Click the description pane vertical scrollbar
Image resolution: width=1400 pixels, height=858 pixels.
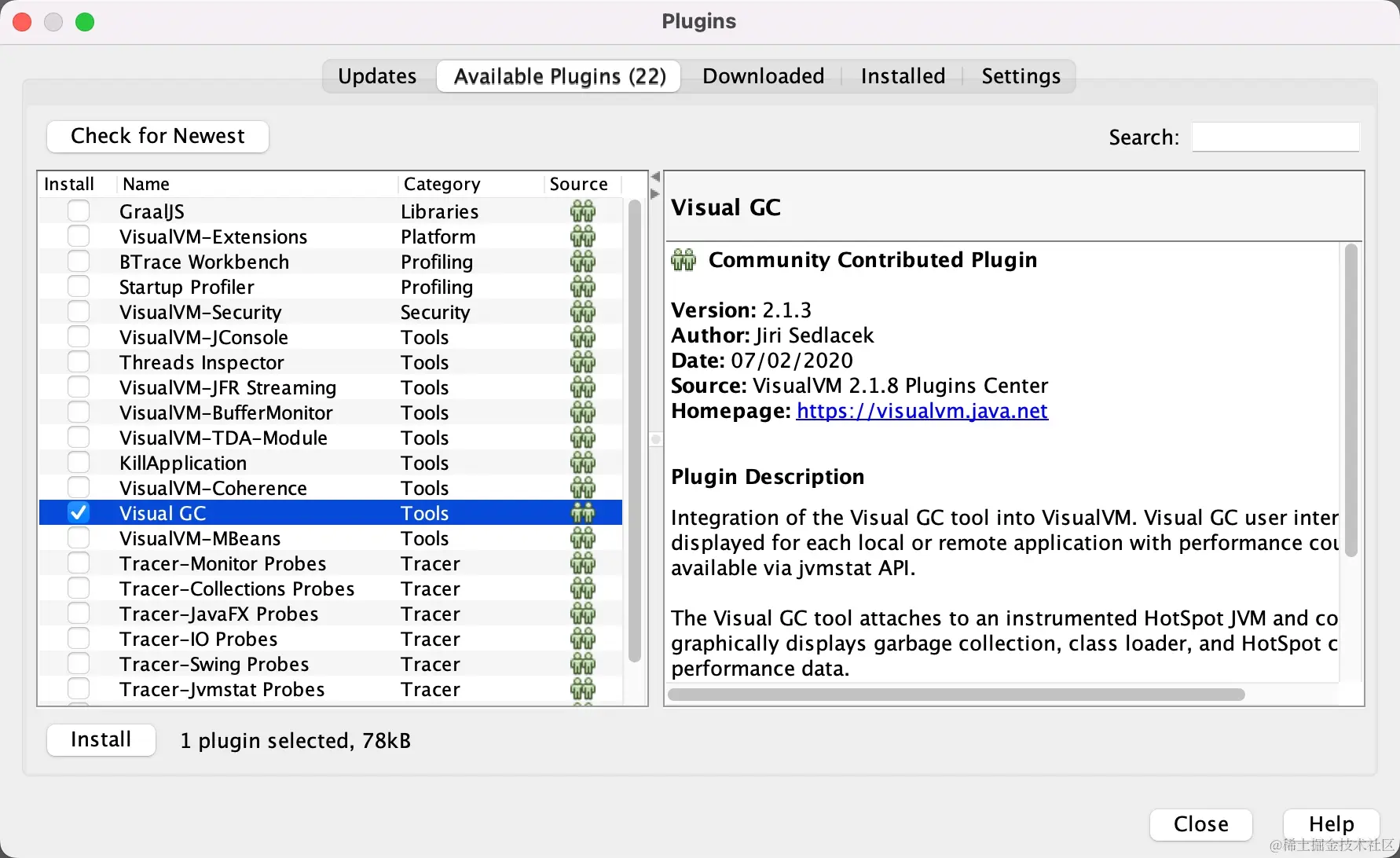click(x=1351, y=401)
